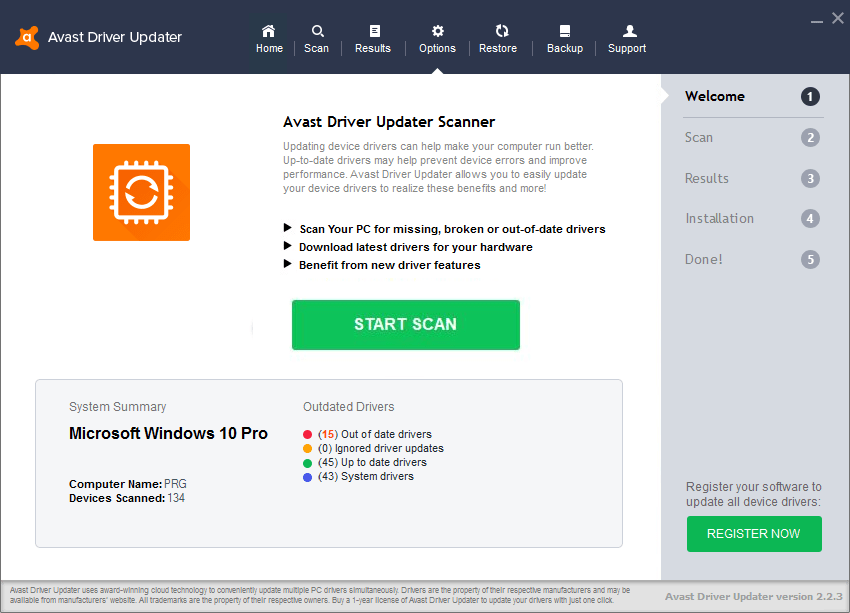Click 'Avast Driver Updater Scanner' heading
This screenshot has height=613, width=850.
click(x=389, y=122)
